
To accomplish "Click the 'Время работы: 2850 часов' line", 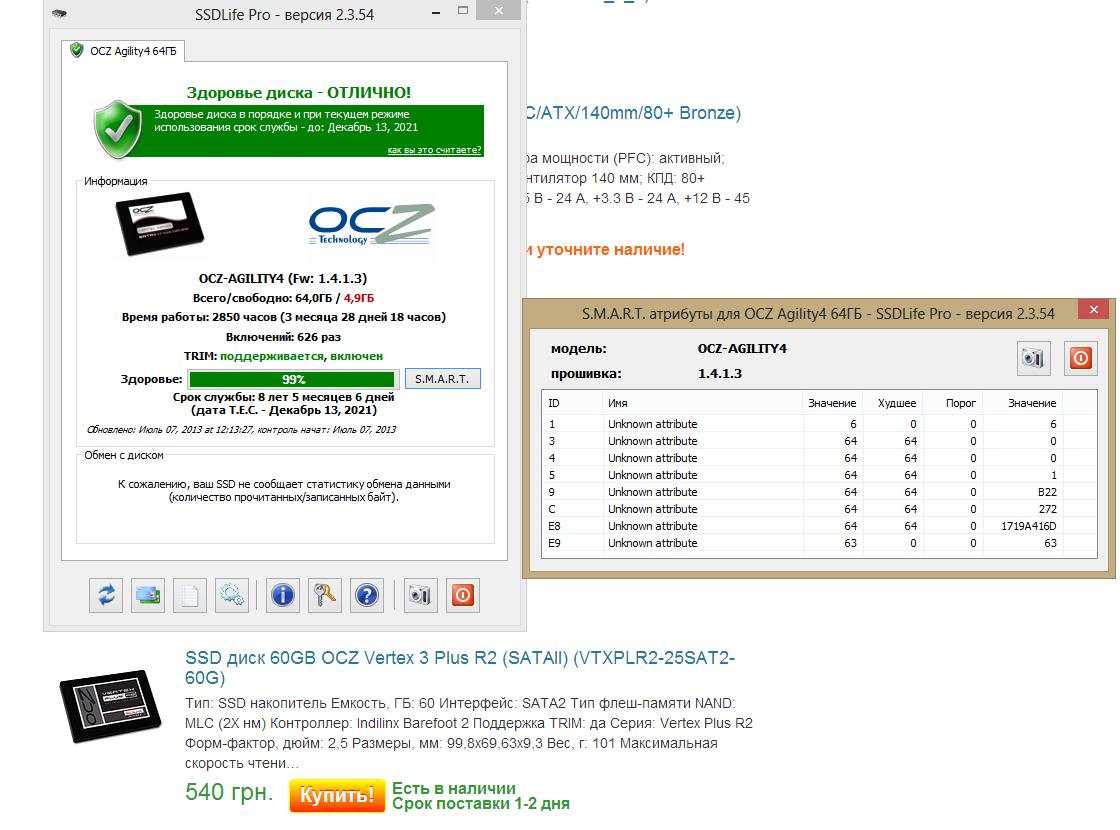I will (x=284, y=317).
